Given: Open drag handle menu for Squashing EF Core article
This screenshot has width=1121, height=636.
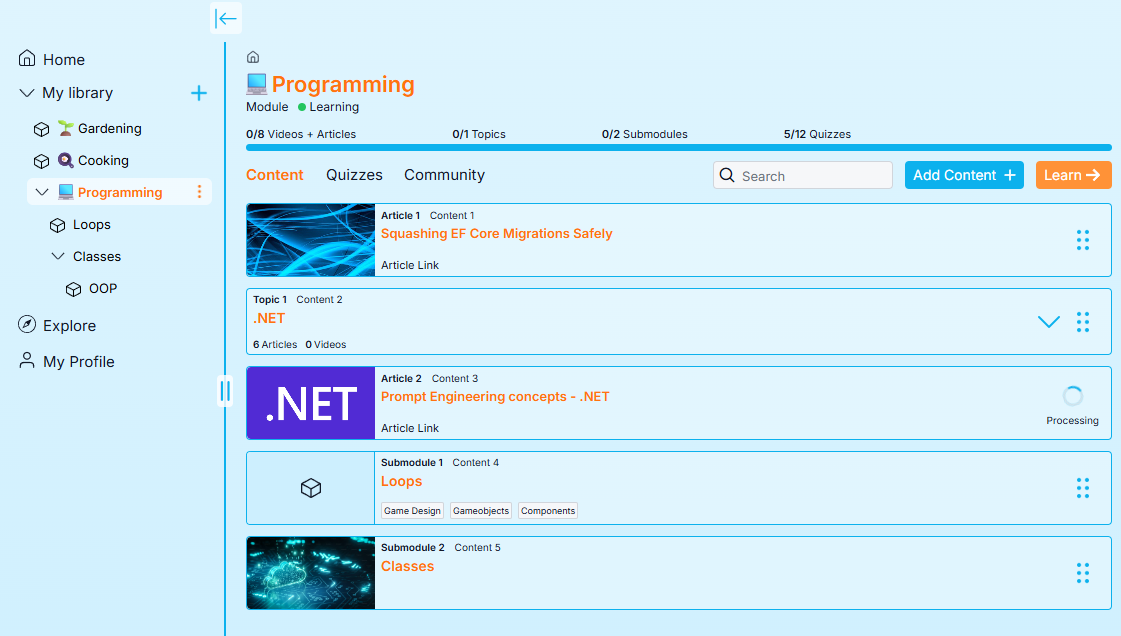Looking at the screenshot, I should [1082, 240].
